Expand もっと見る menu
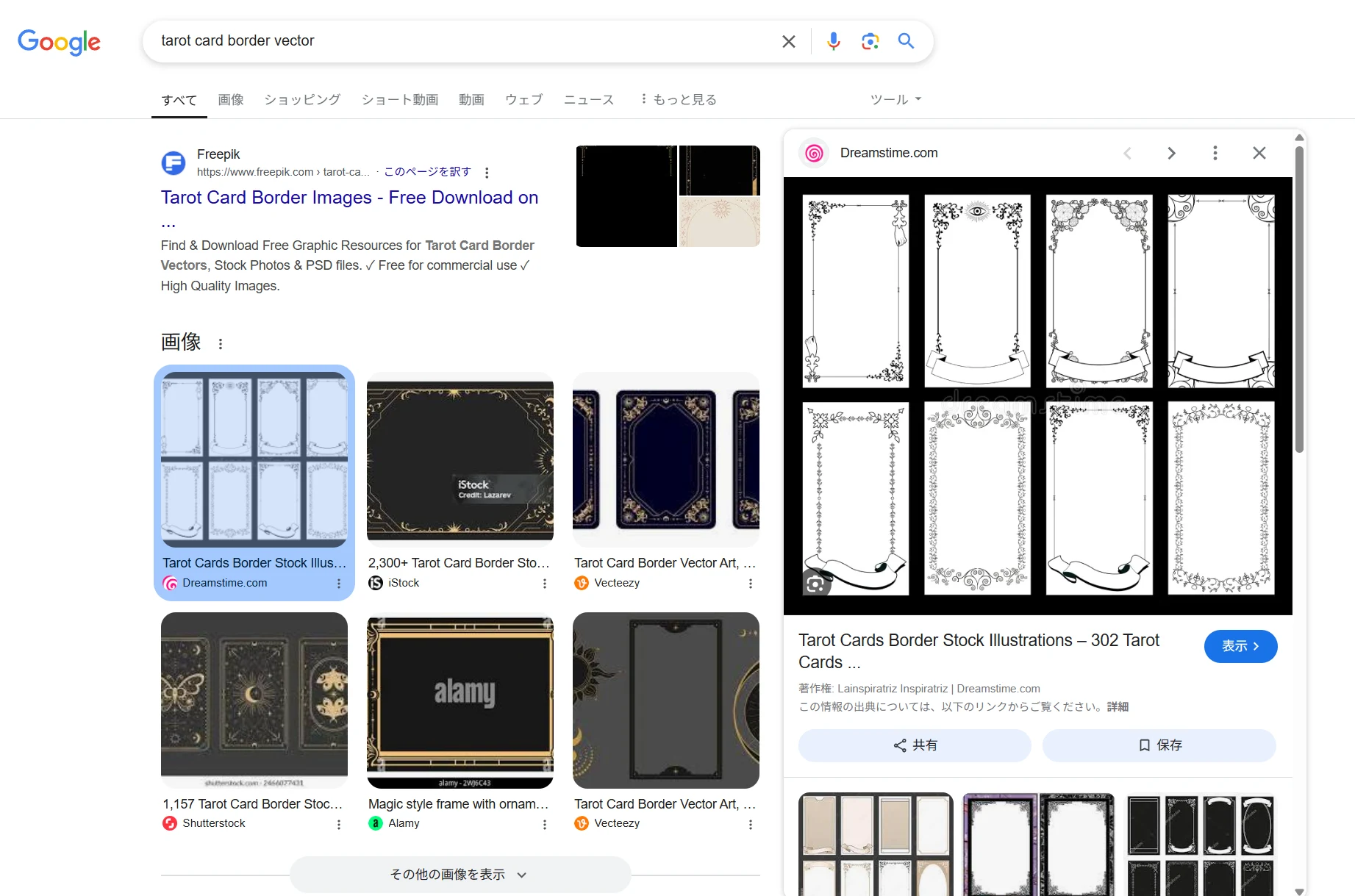 679,99
